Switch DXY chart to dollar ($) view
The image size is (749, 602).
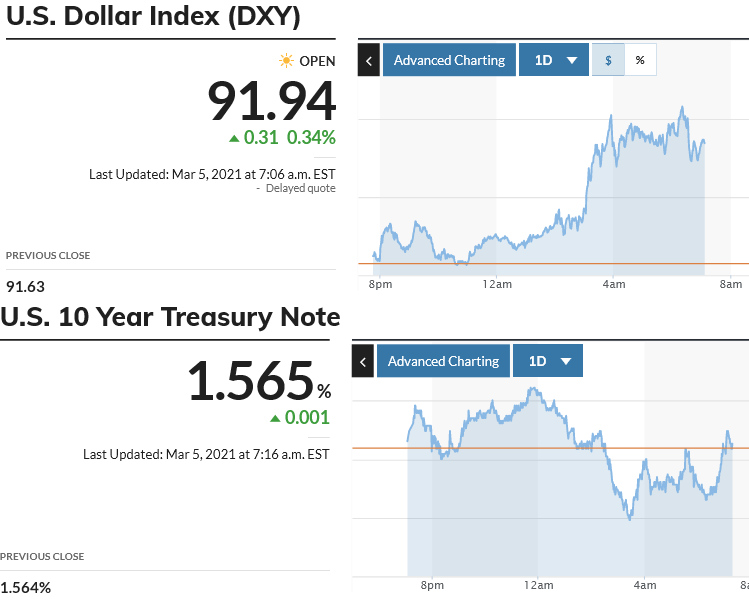(608, 60)
